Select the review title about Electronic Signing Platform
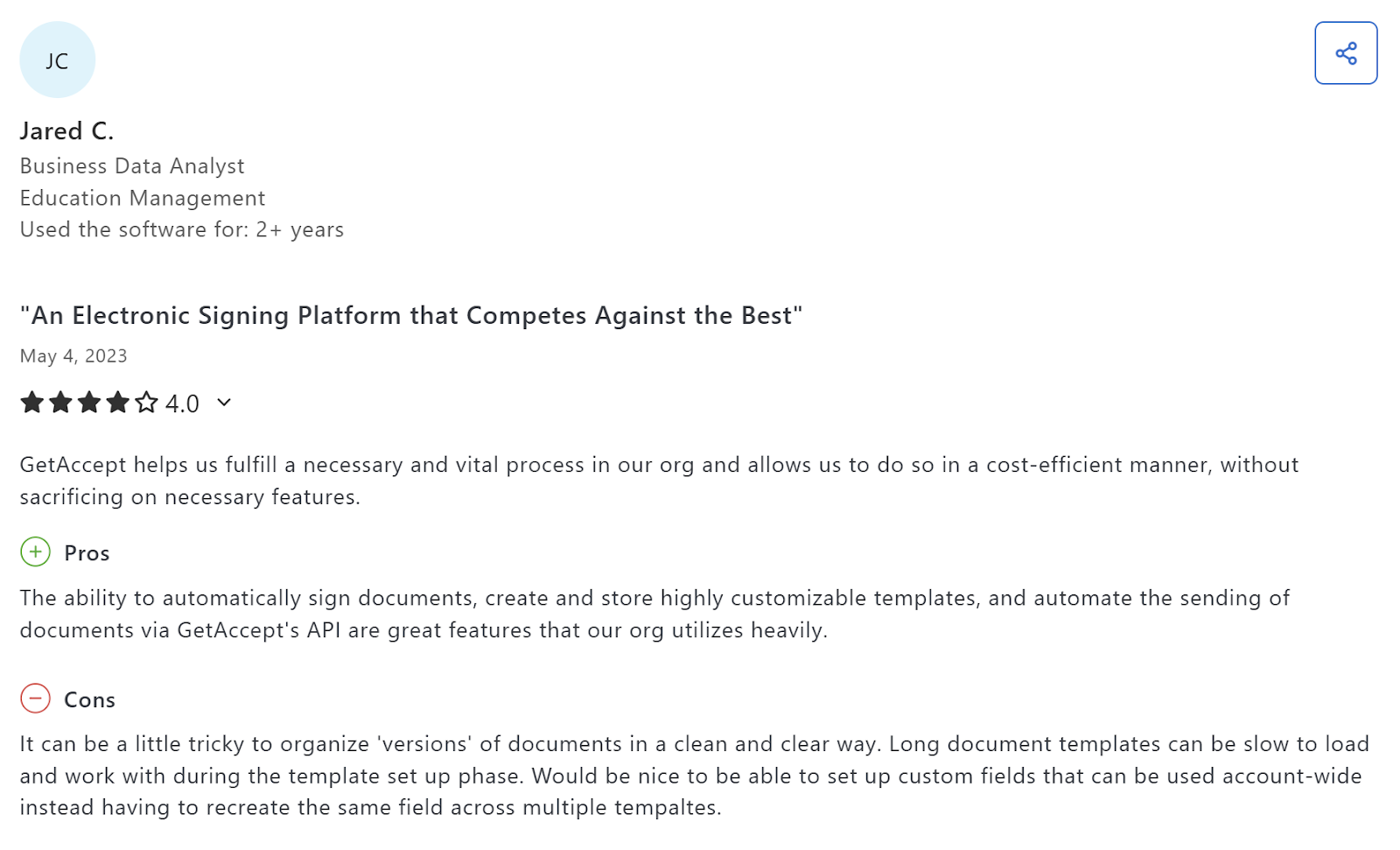This screenshot has height=850, width=1400. coord(410,315)
